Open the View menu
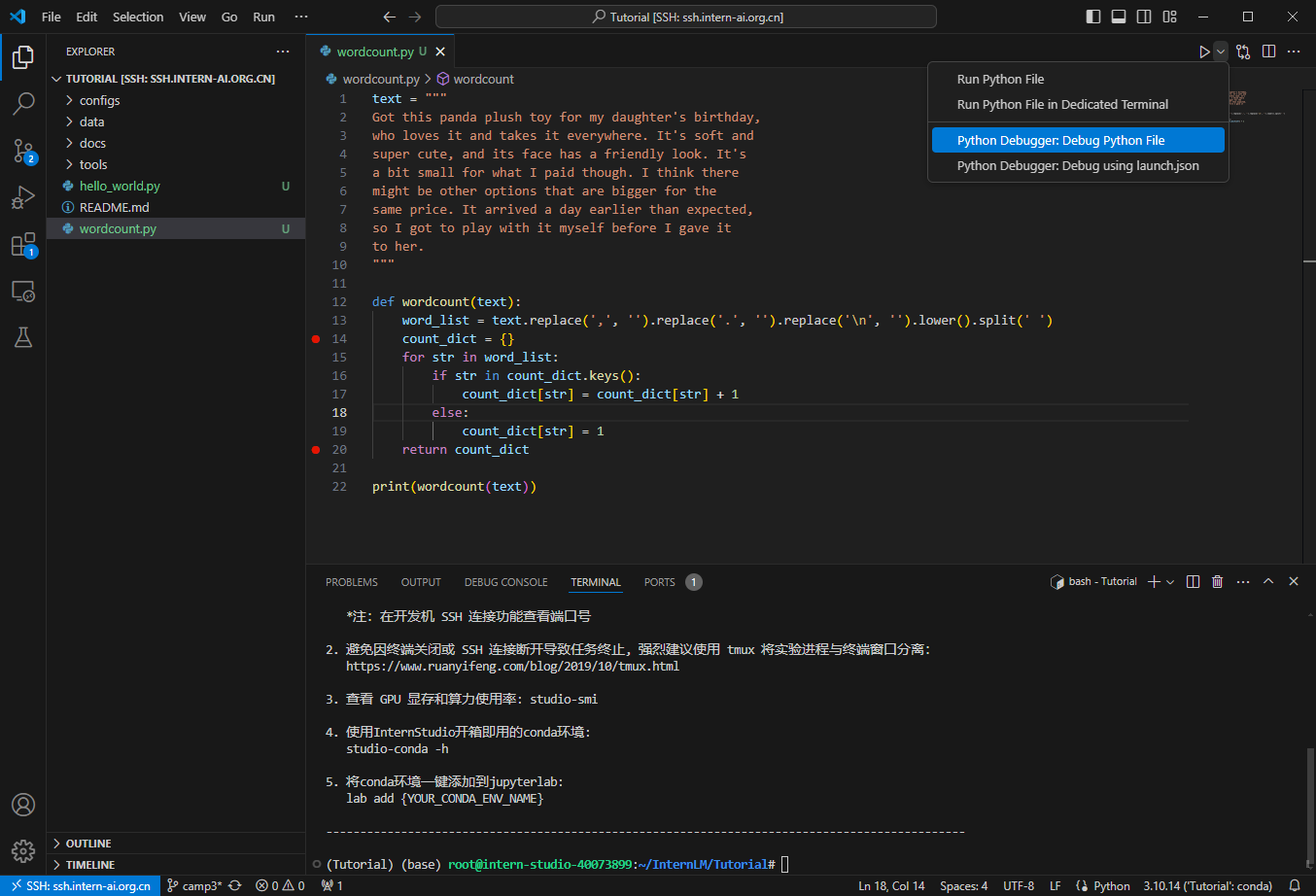This screenshot has width=1316, height=896. pos(192,17)
